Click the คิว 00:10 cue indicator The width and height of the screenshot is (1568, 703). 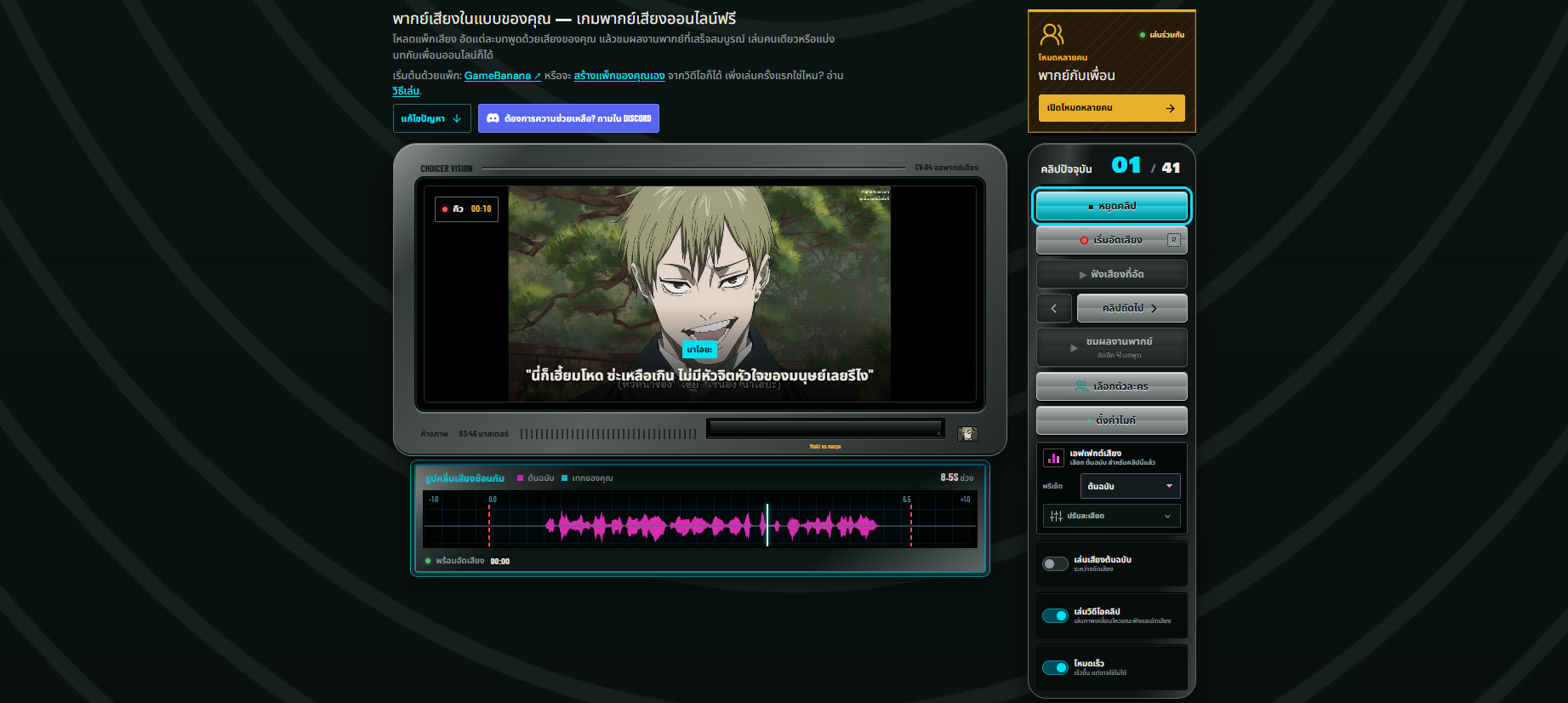tap(466, 209)
